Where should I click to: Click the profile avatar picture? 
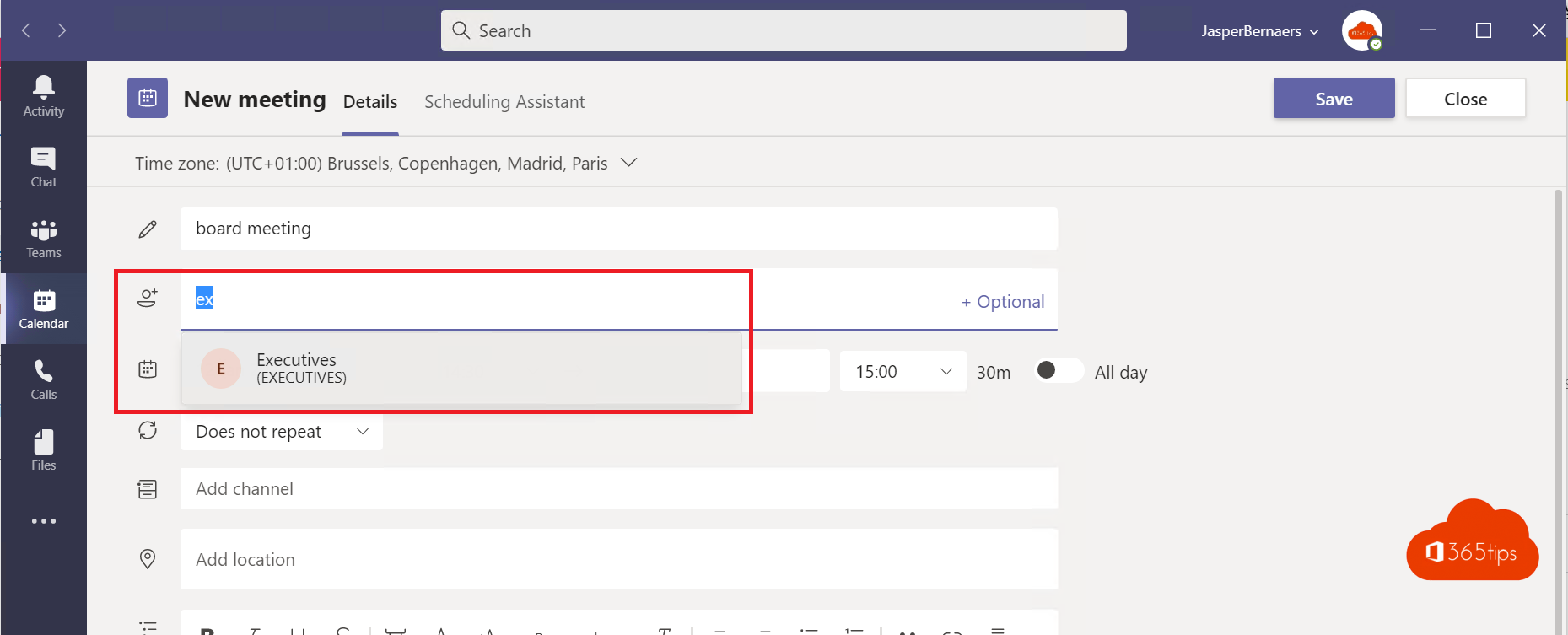click(1362, 31)
